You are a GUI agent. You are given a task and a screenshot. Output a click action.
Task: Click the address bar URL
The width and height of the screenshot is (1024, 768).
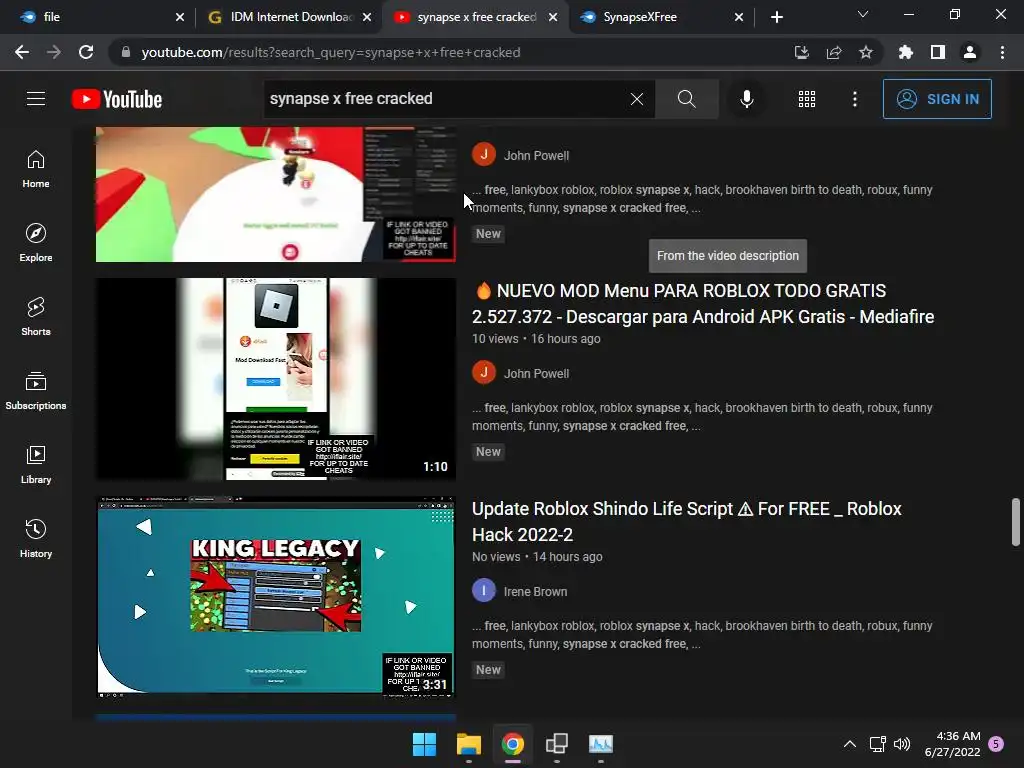coord(330,52)
